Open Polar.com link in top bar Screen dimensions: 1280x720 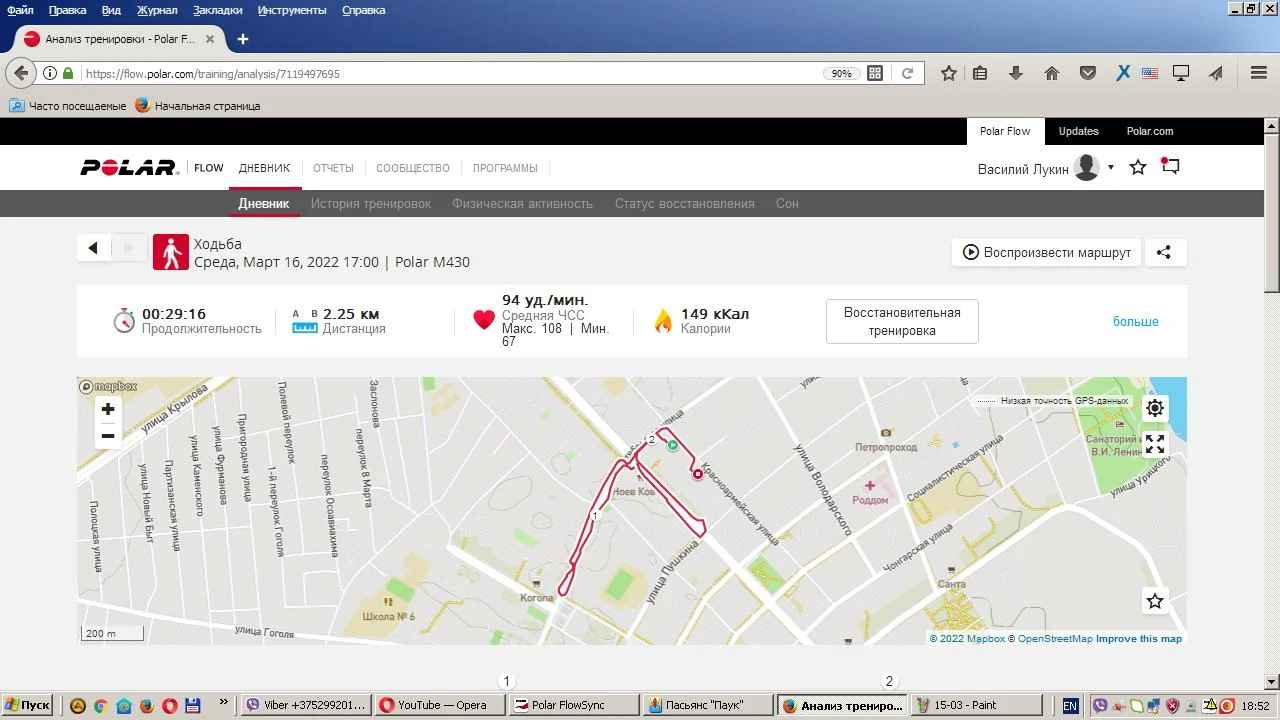pyautogui.click(x=1150, y=131)
